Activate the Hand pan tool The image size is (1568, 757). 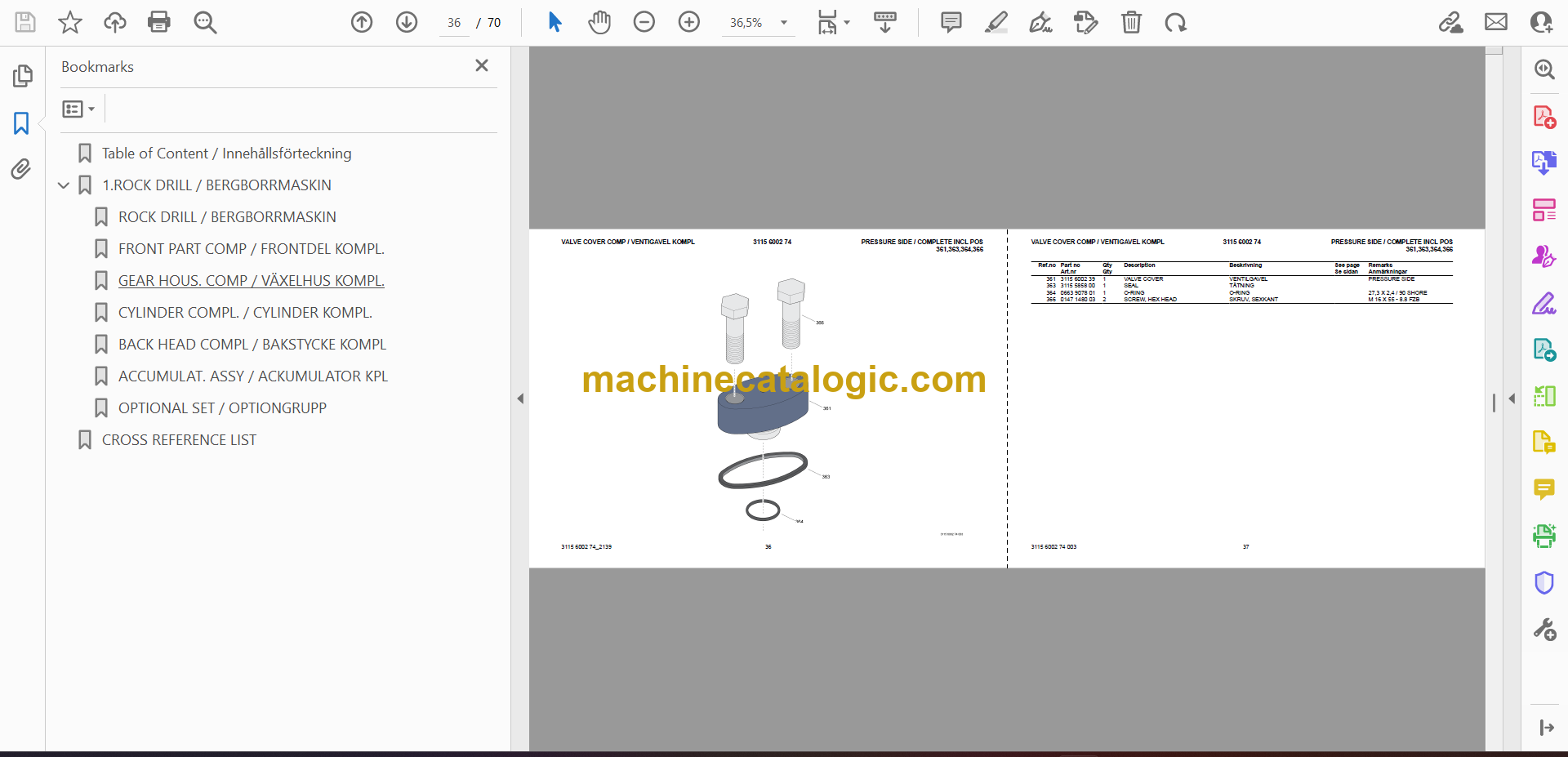click(x=599, y=22)
